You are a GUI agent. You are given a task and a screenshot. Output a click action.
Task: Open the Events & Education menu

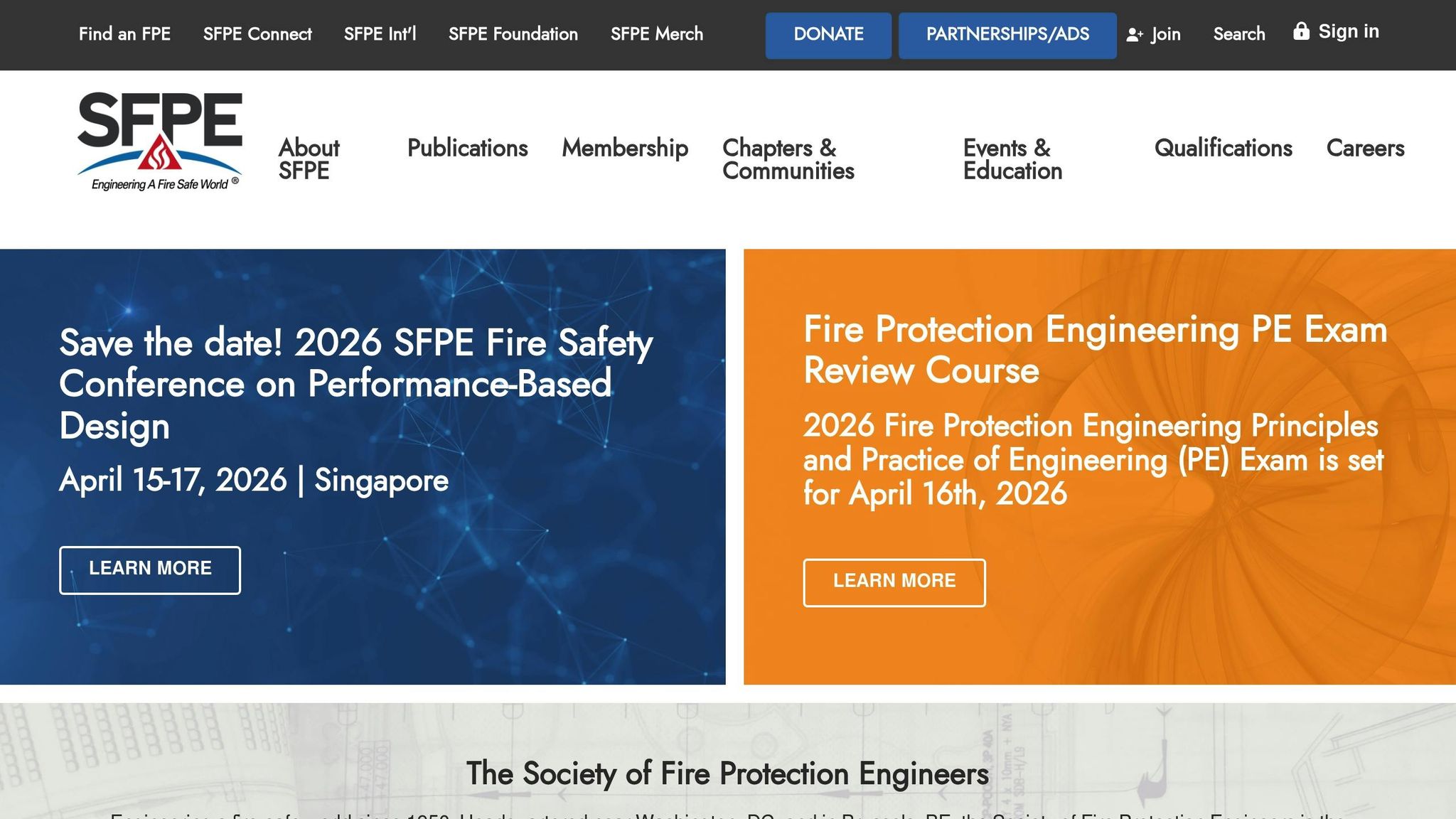[x=1012, y=159]
